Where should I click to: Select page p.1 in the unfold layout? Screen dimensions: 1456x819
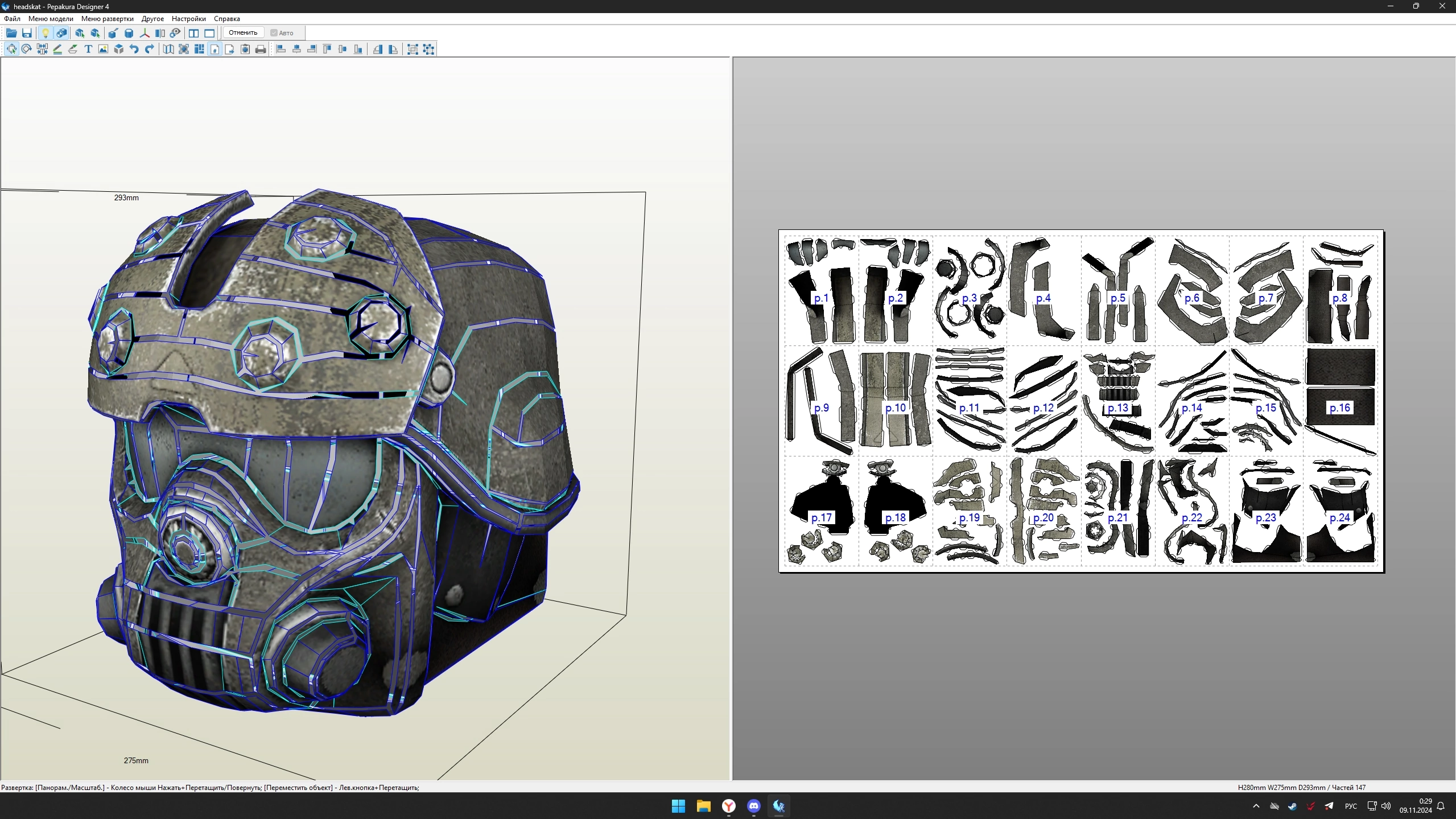tap(821, 290)
